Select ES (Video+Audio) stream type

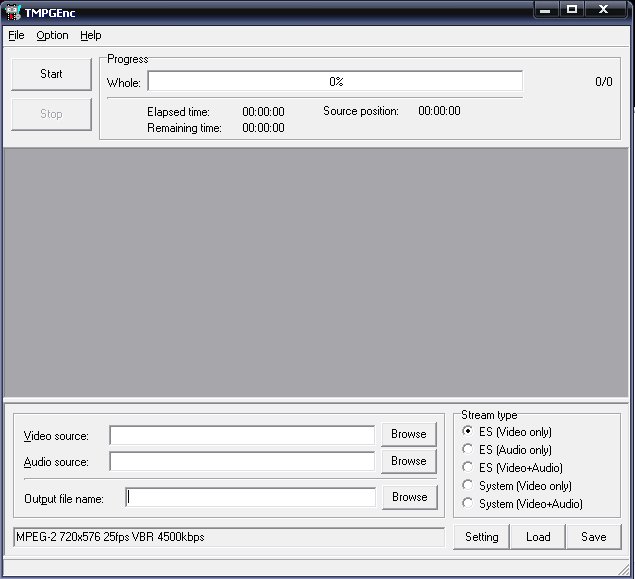tap(512, 468)
